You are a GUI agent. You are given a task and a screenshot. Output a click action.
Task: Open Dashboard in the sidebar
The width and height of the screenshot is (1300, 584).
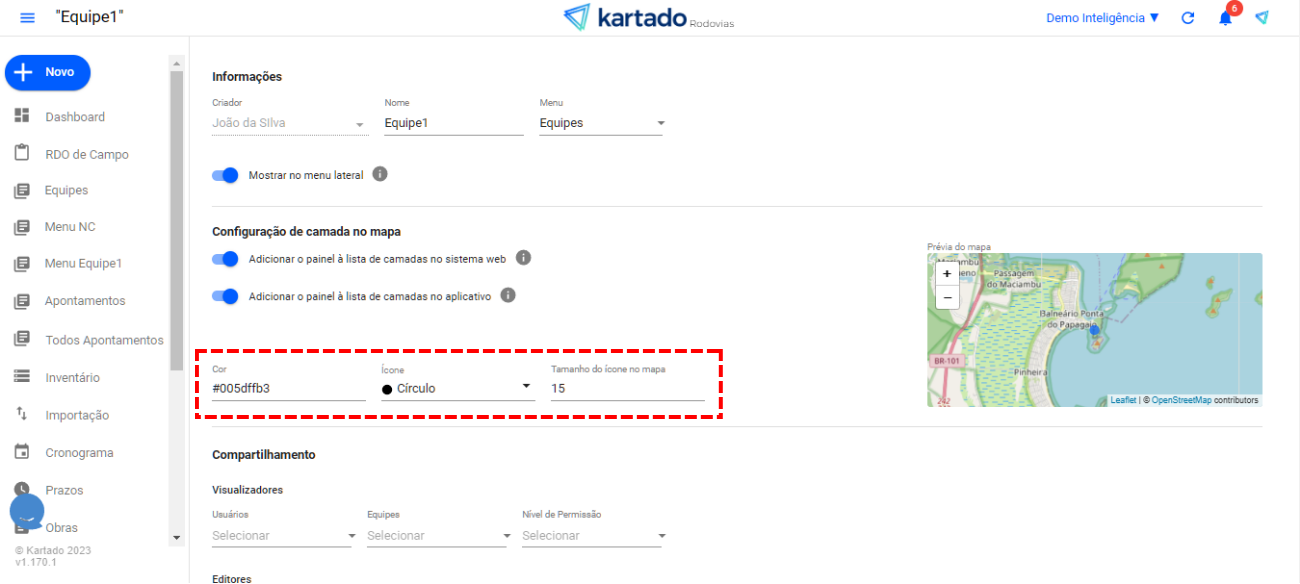pyautogui.click(x=74, y=117)
